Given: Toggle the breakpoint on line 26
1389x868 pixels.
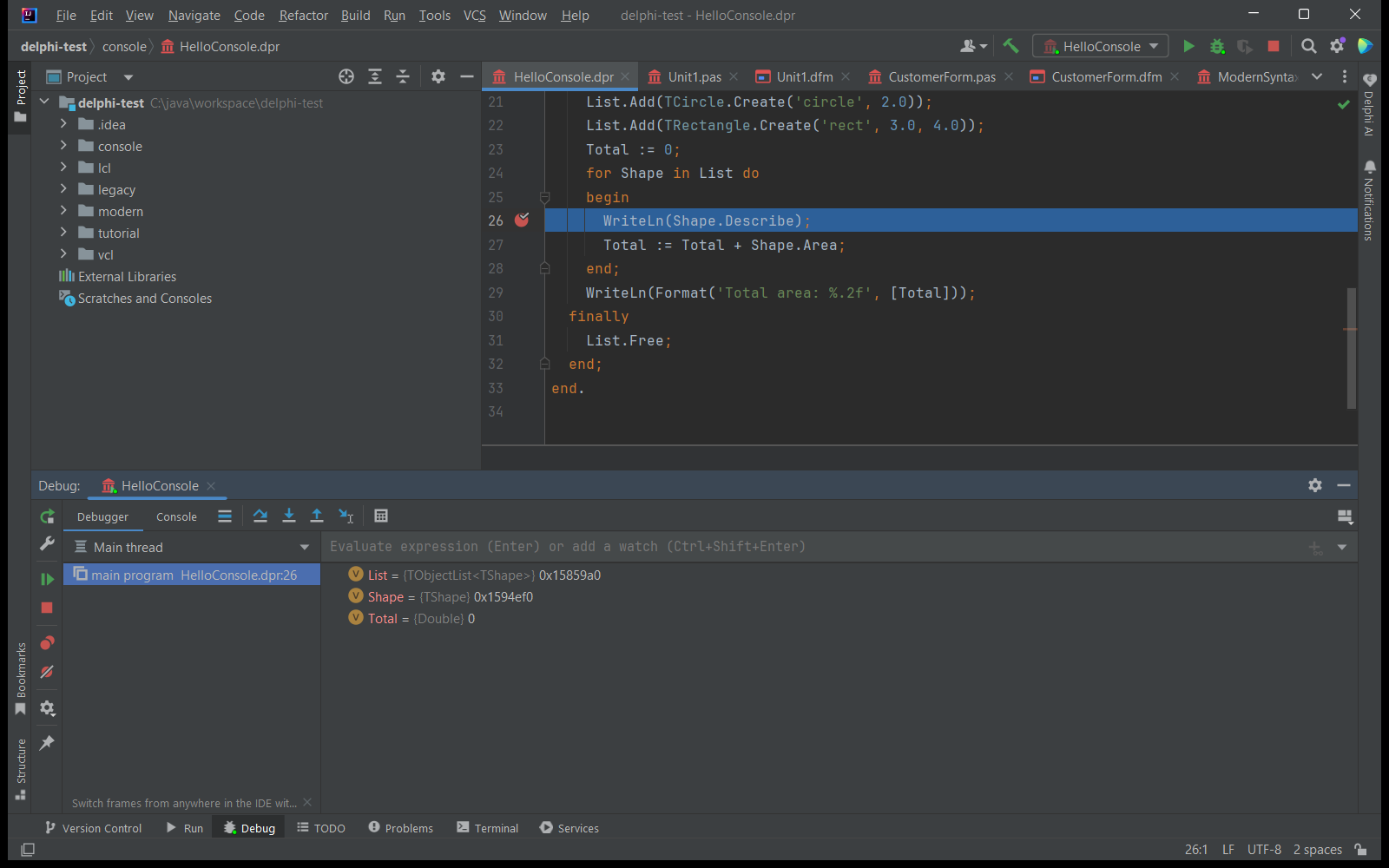Looking at the screenshot, I should [x=522, y=220].
